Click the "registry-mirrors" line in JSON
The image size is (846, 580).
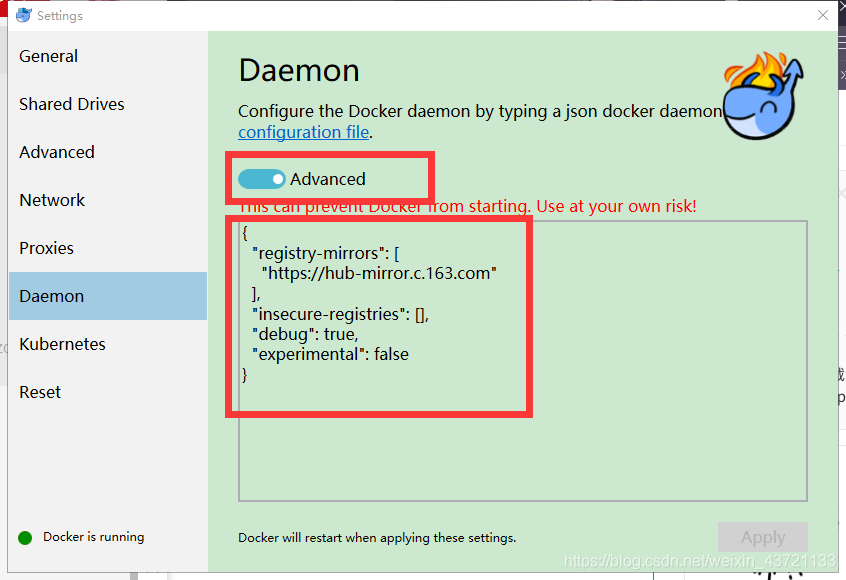tap(326, 253)
